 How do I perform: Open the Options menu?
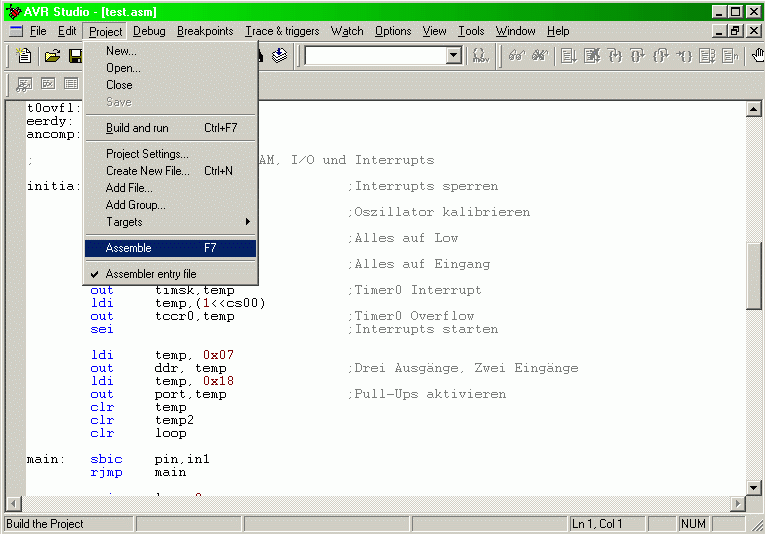(393, 31)
